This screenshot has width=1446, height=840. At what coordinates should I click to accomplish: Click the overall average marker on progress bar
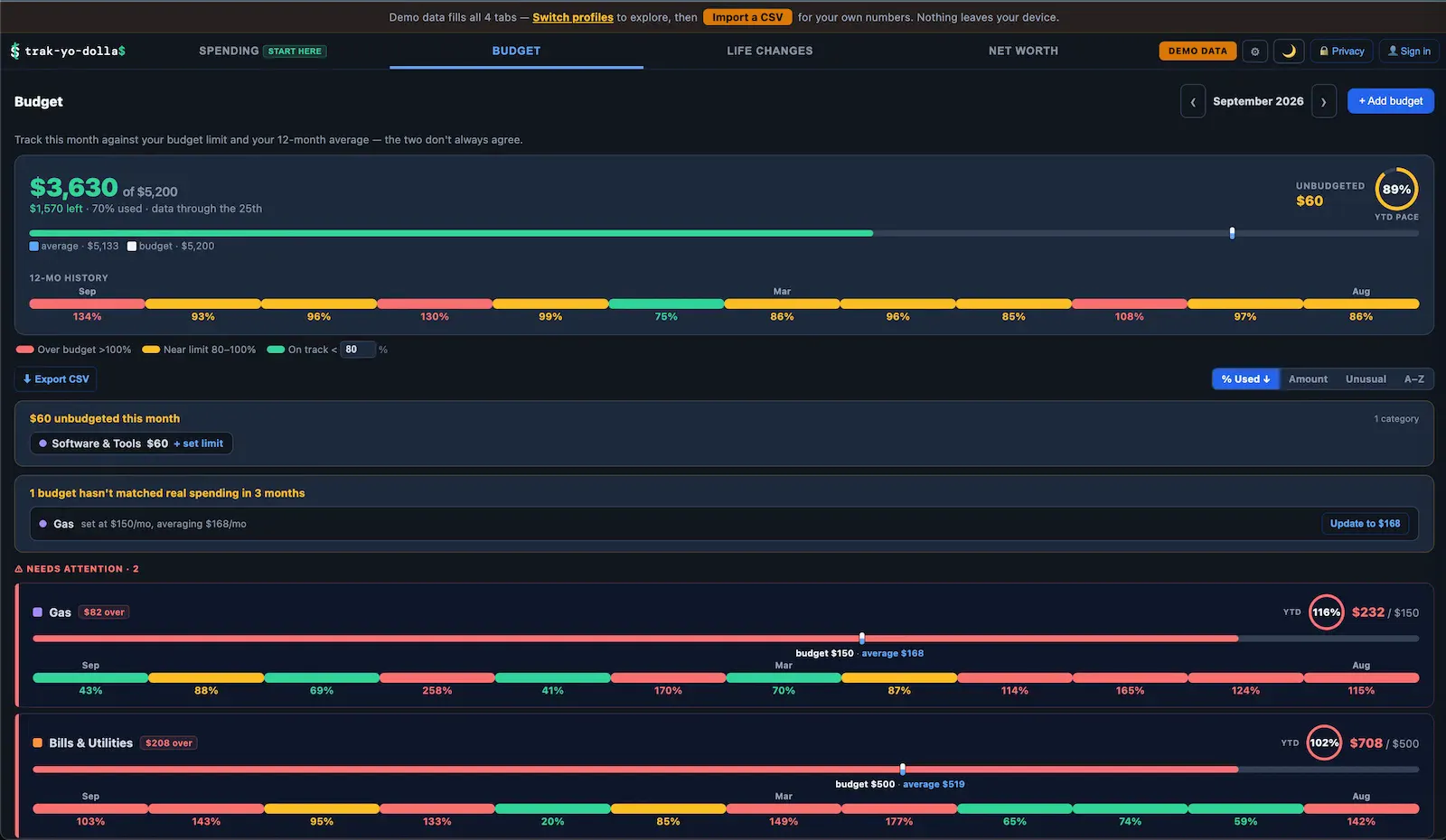pyautogui.click(x=1232, y=233)
